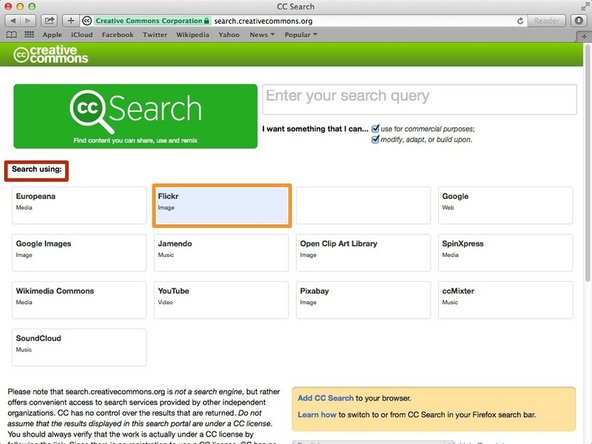Open the iCloud bookmark
The height and width of the screenshot is (444, 592).
coord(82,35)
